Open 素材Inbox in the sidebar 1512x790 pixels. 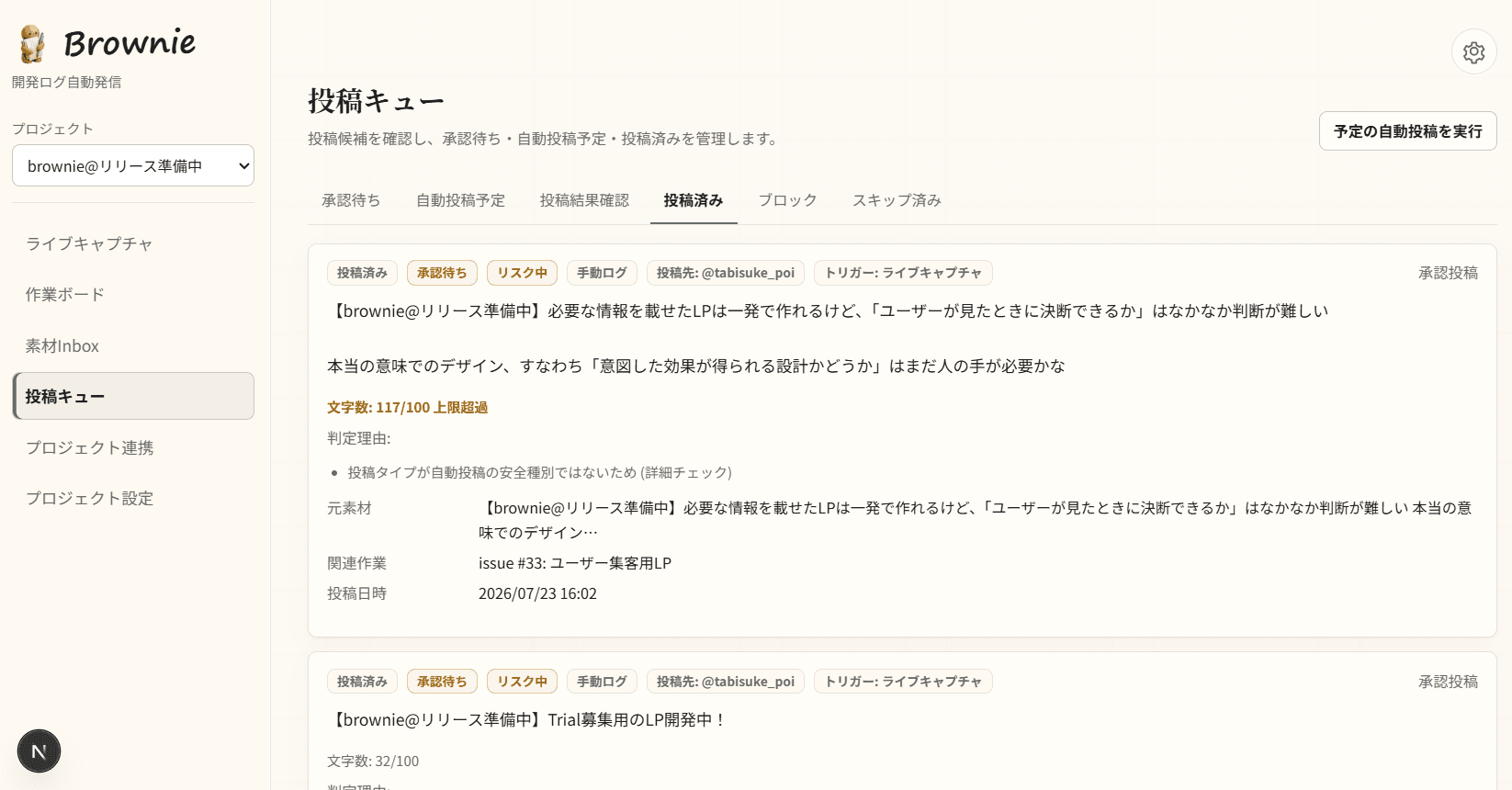pos(133,345)
